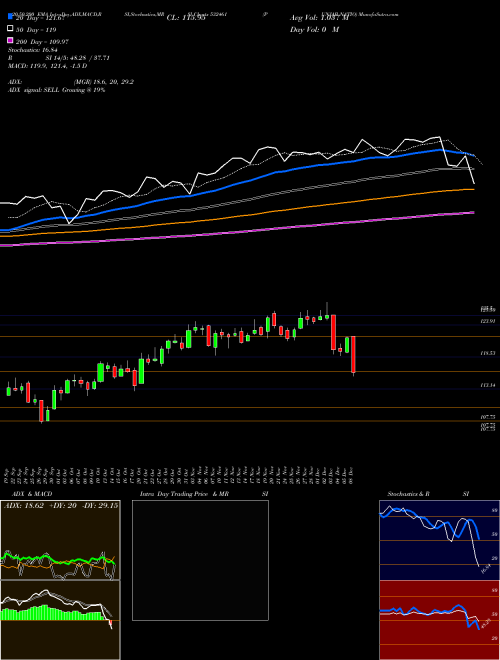Select the '200 Day = 109.97' legend text
The width and height of the screenshot is (500, 660).
pos(42,42)
